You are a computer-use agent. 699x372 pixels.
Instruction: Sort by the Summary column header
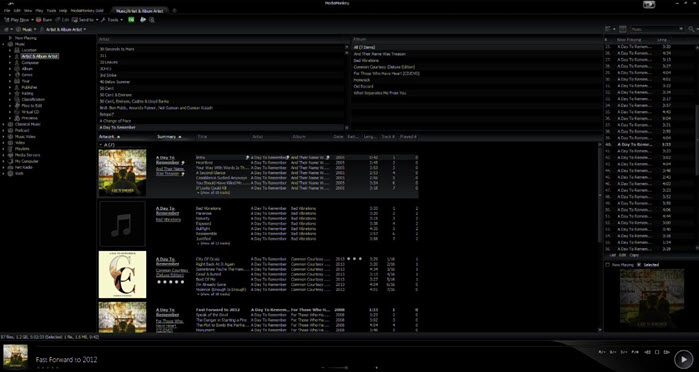pos(166,136)
